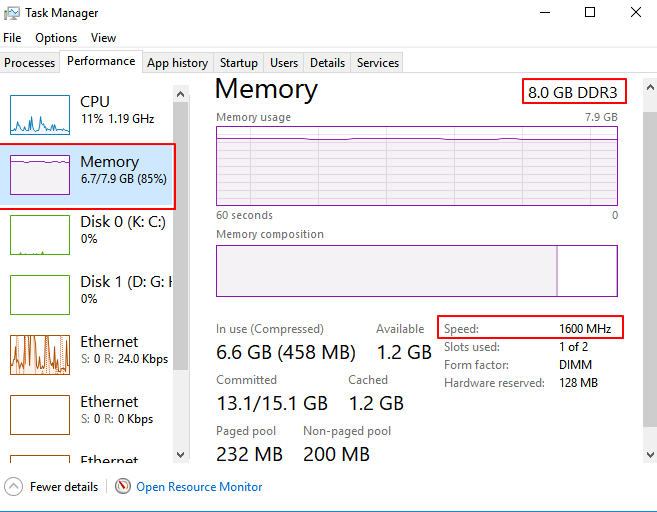Open the Disk 0 performance thumbnail
This screenshot has height=512, width=657.
(40, 234)
